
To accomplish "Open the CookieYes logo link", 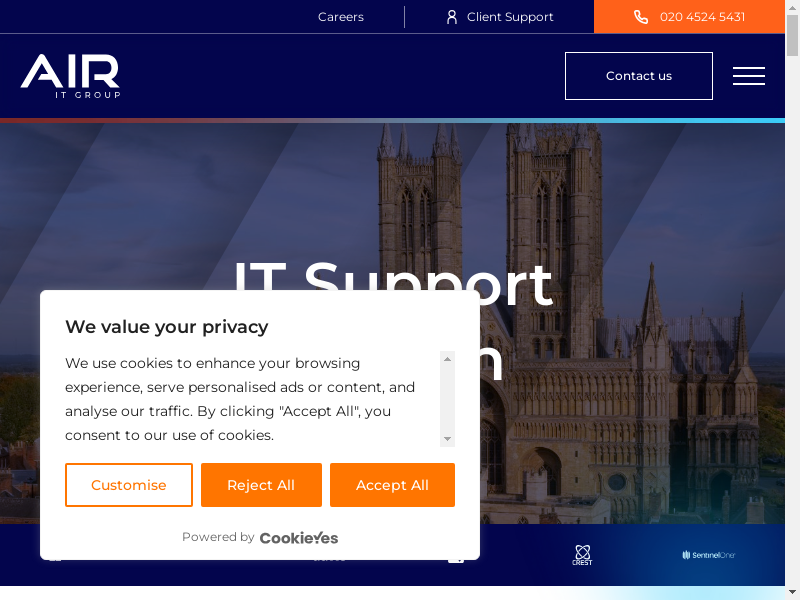I will pos(299,538).
